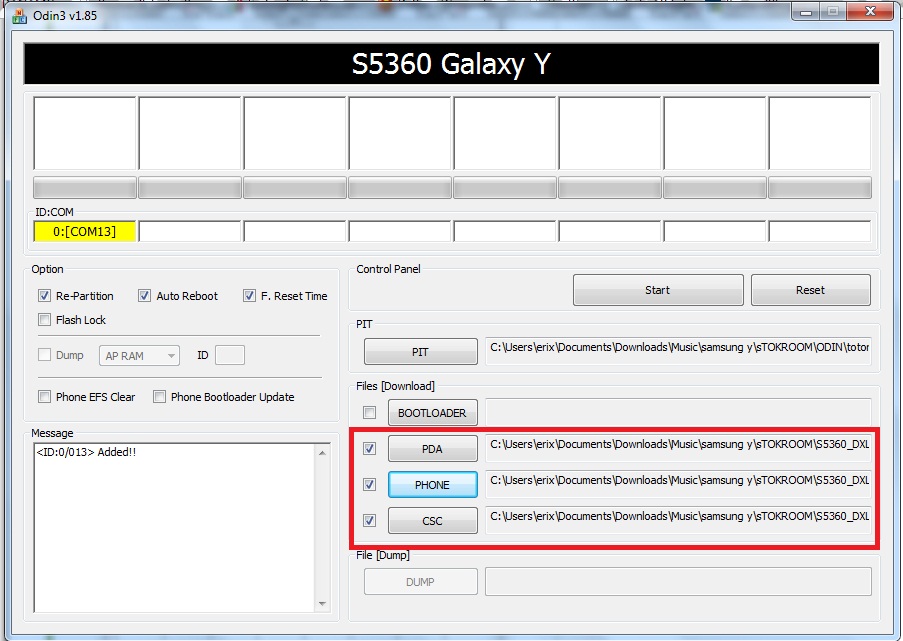Click the first device progress bar
Image resolution: width=903 pixels, height=641 pixels.
click(x=85, y=188)
